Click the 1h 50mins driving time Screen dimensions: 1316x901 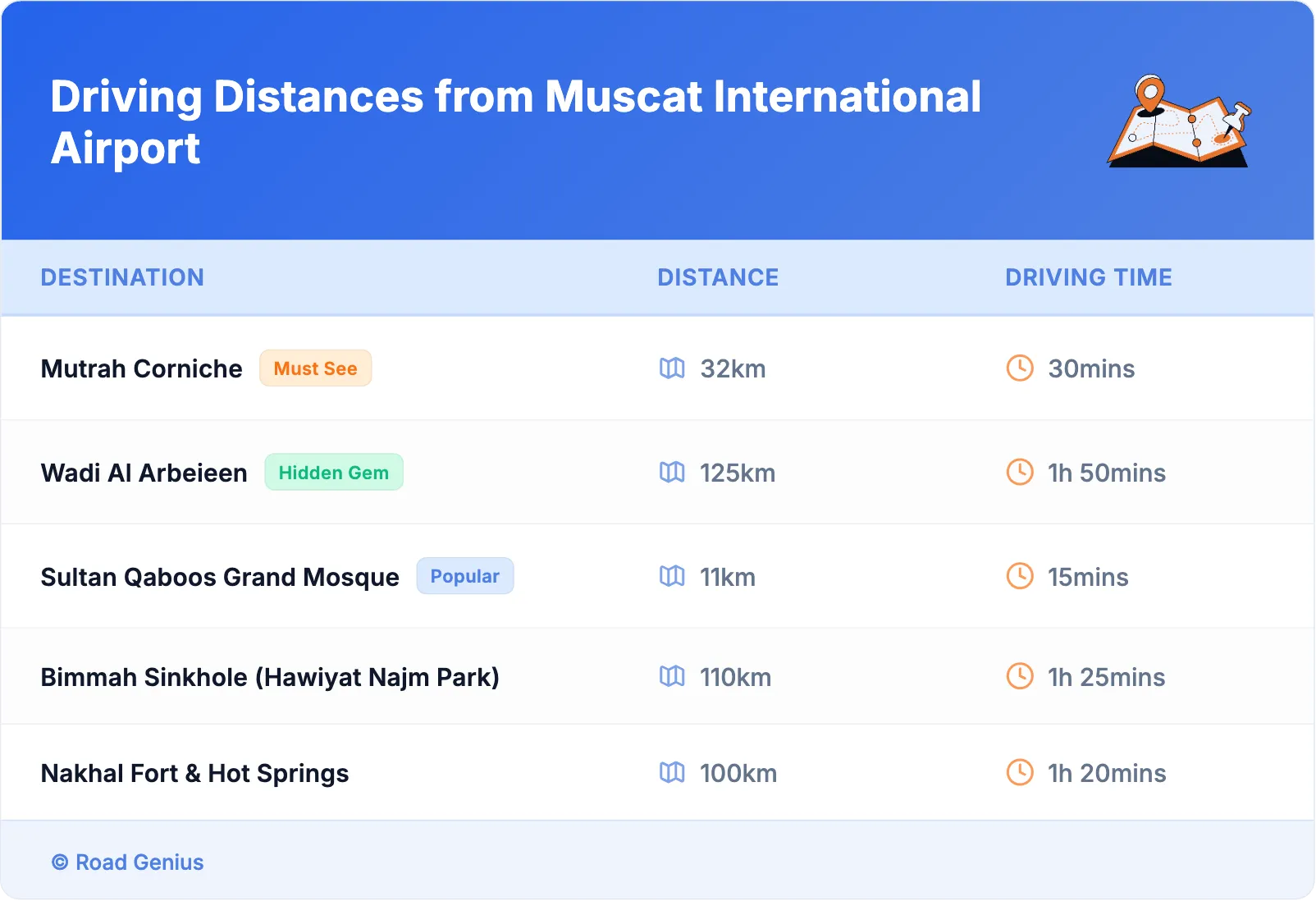pos(1107,473)
